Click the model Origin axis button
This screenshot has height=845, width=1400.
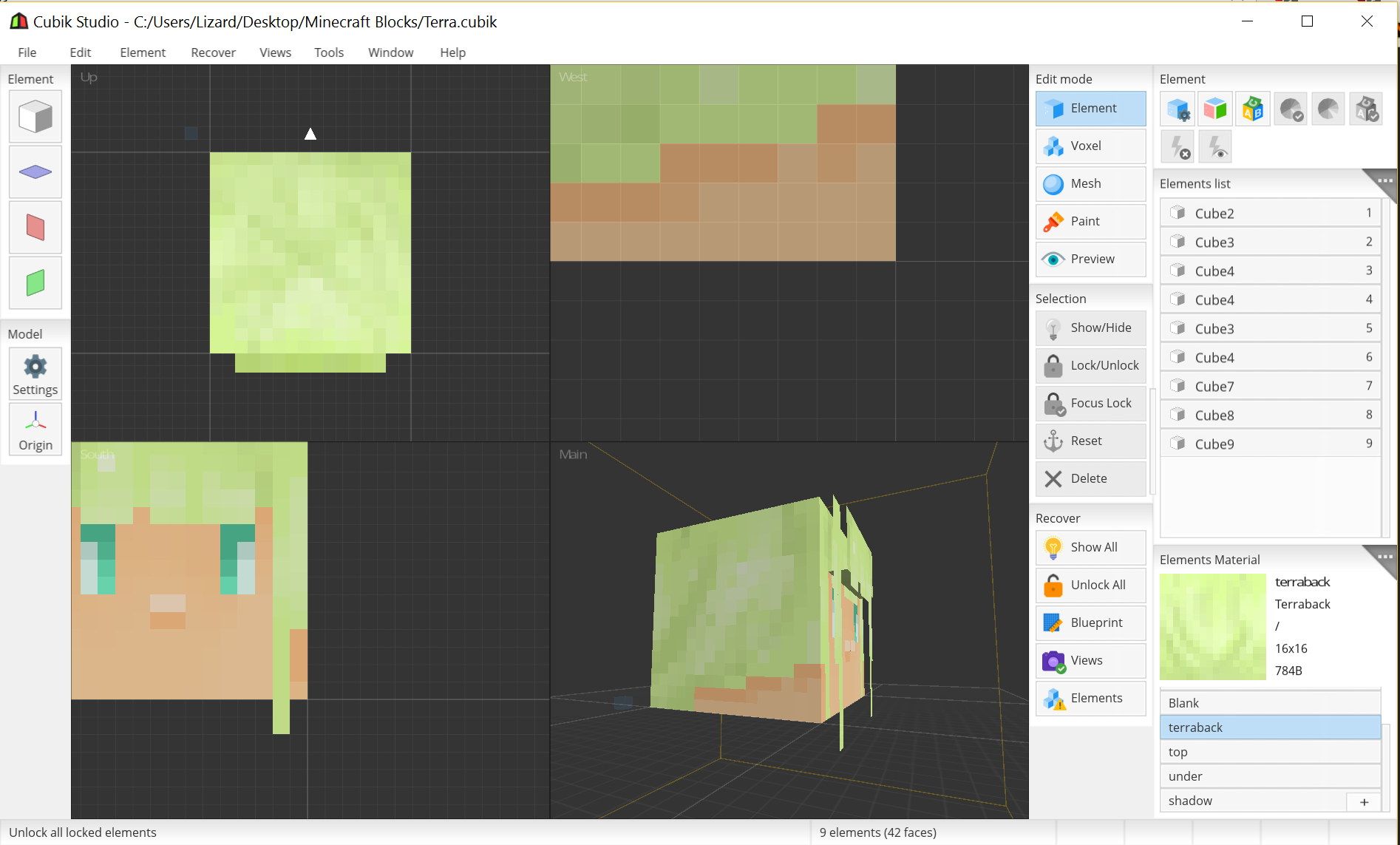point(35,429)
